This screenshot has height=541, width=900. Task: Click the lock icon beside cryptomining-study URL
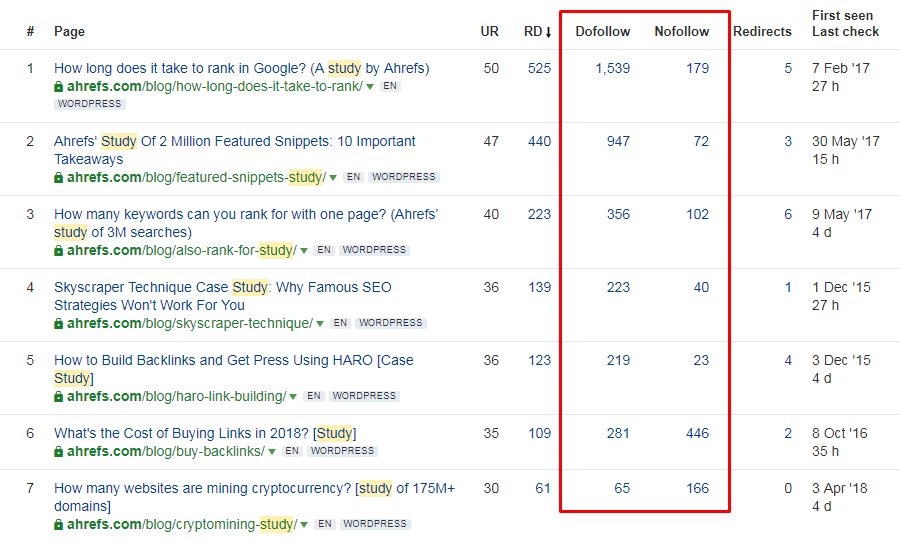coord(59,524)
